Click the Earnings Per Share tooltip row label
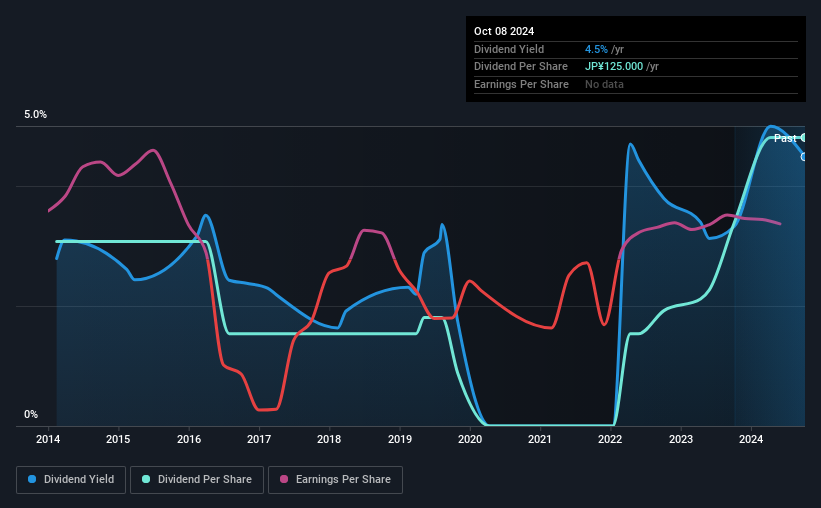Image resolution: width=821 pixels, height=508 pixels. [x=521, y=84]
